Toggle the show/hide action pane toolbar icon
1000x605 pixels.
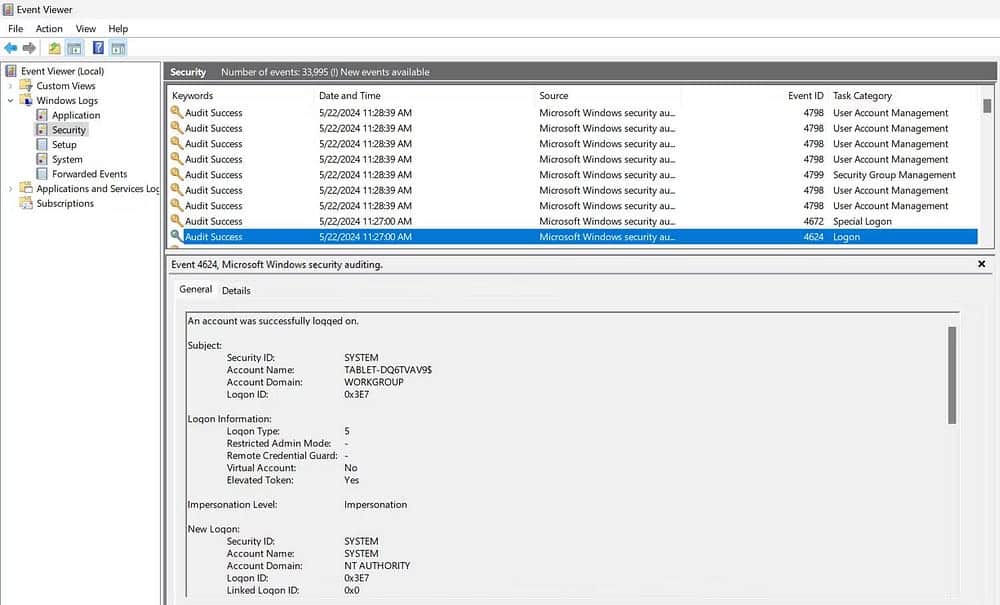click(118, 48)
